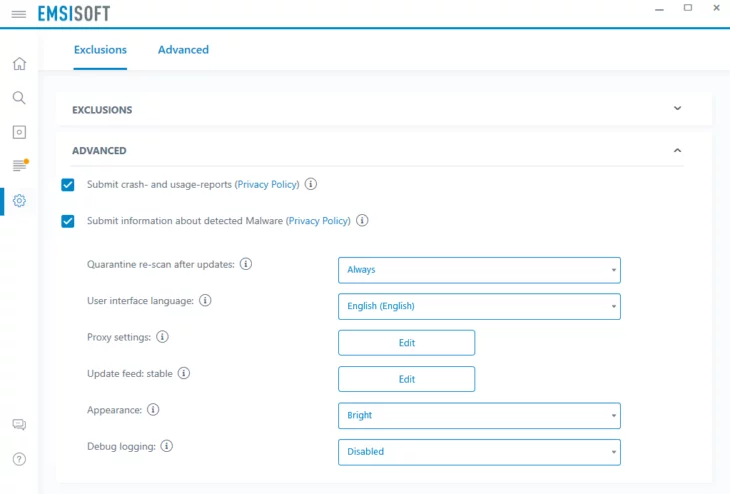Open the Quarantine re-scan Always dropdown
The height and width of the screenshot is (494, 730).
479,270
